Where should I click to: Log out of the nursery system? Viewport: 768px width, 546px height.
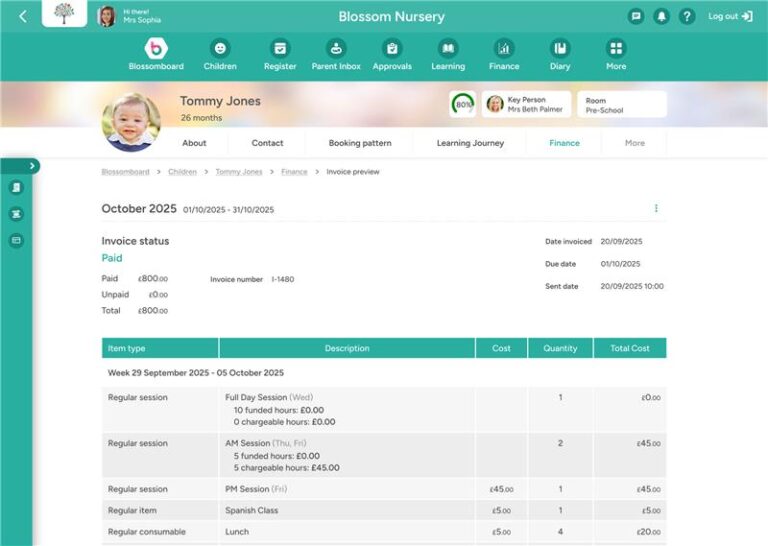pyautogui.click(x=730, y=16)
